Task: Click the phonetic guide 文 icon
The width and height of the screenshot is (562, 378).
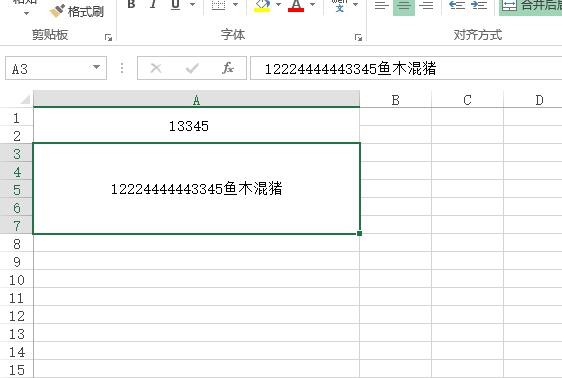Action: (339, 5)
